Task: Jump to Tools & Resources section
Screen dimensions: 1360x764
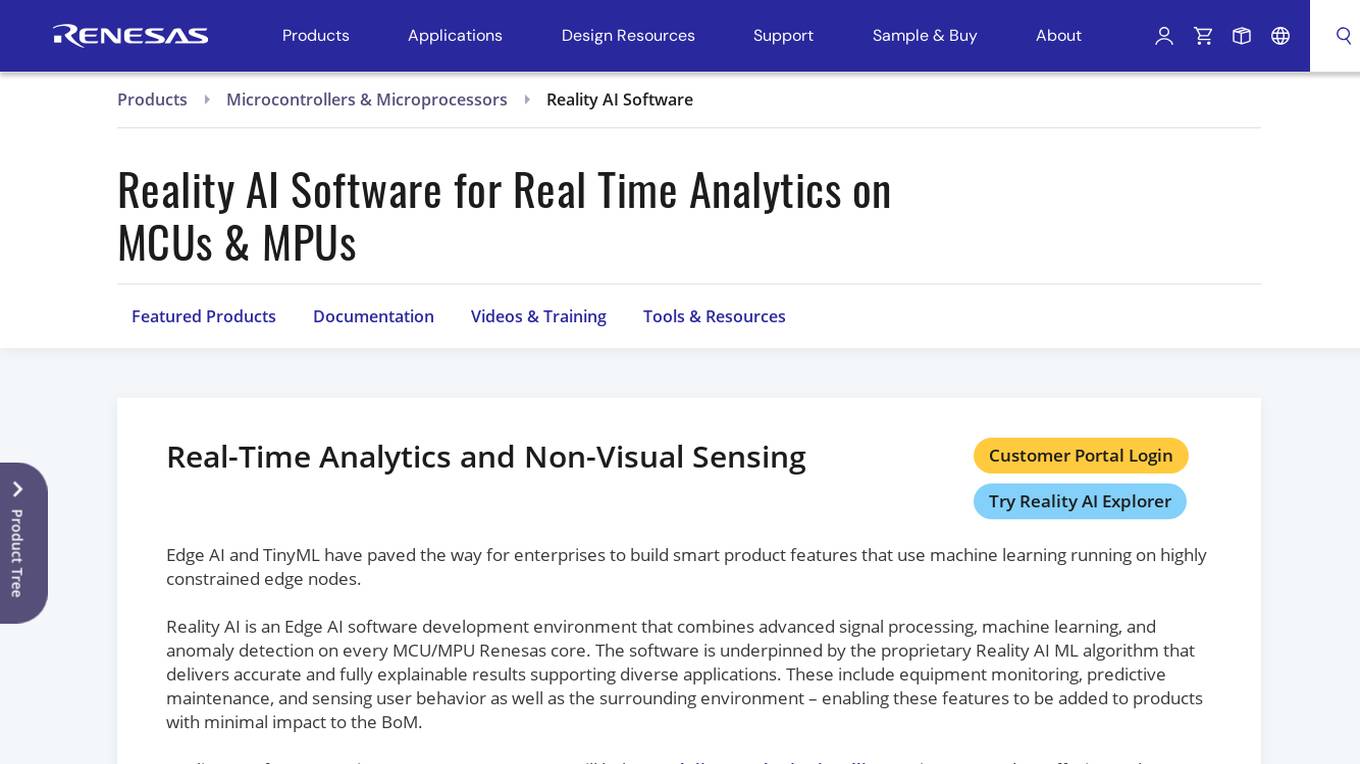Action: pyautogui.click(x=714, y=316)
